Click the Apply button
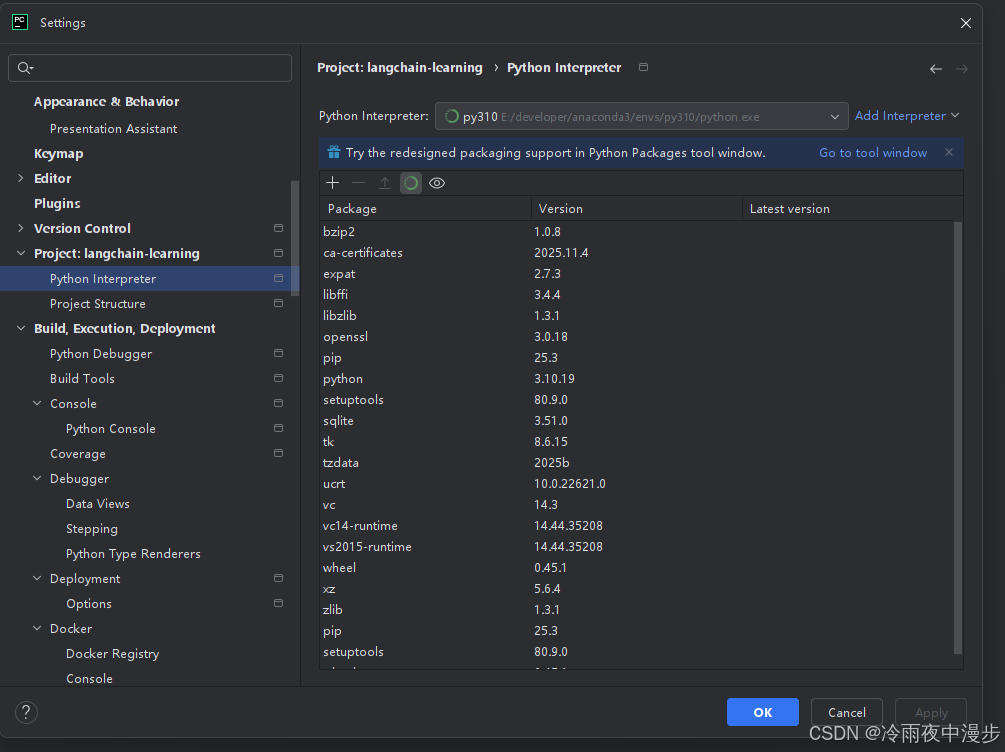1005x752 pixels. coord(931,712)
